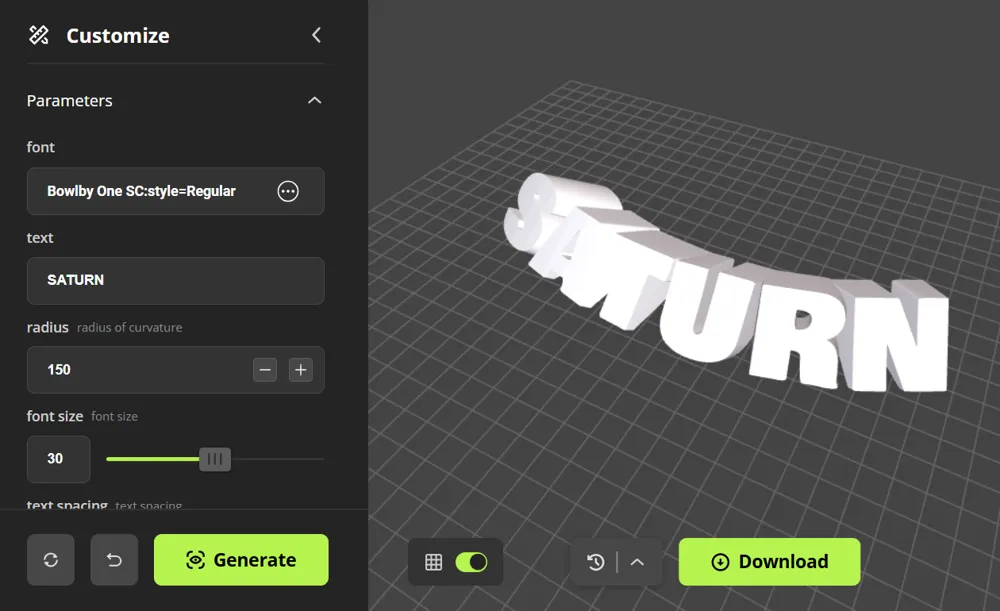The image size is (1000, 611).
Task: Open the history clock icon
Action: point(596,562)
